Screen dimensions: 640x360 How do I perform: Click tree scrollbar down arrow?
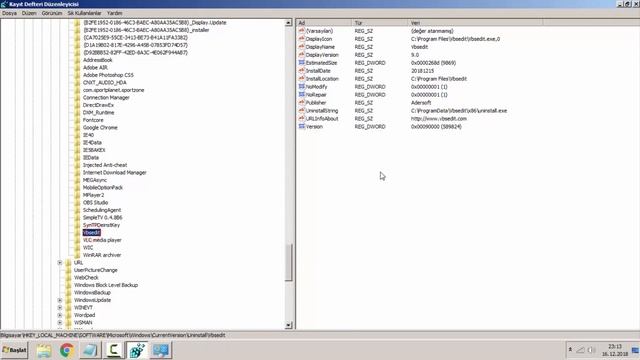click(x=289, y=325)
